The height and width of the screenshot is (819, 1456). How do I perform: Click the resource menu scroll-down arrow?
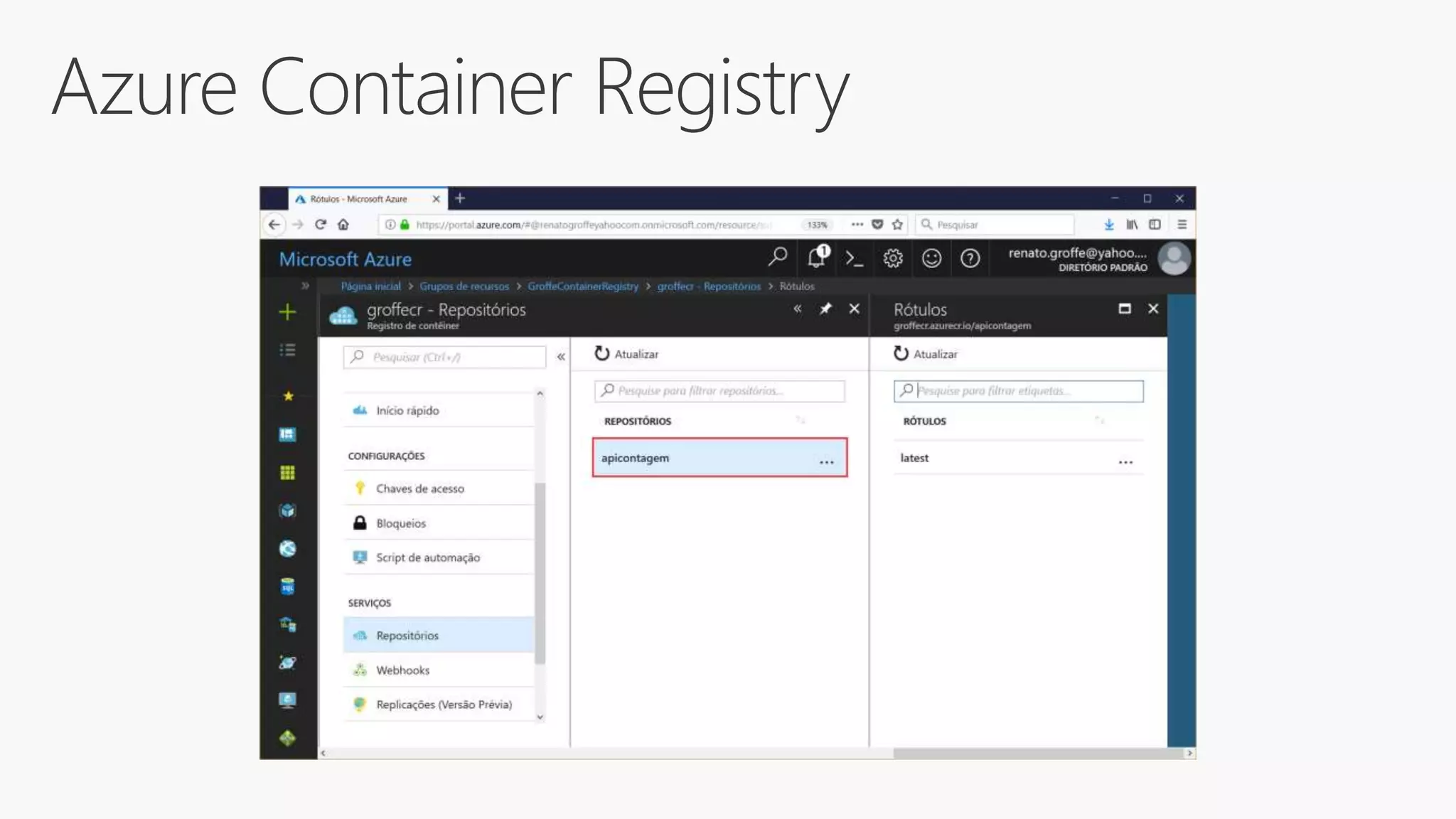[540, 717]
